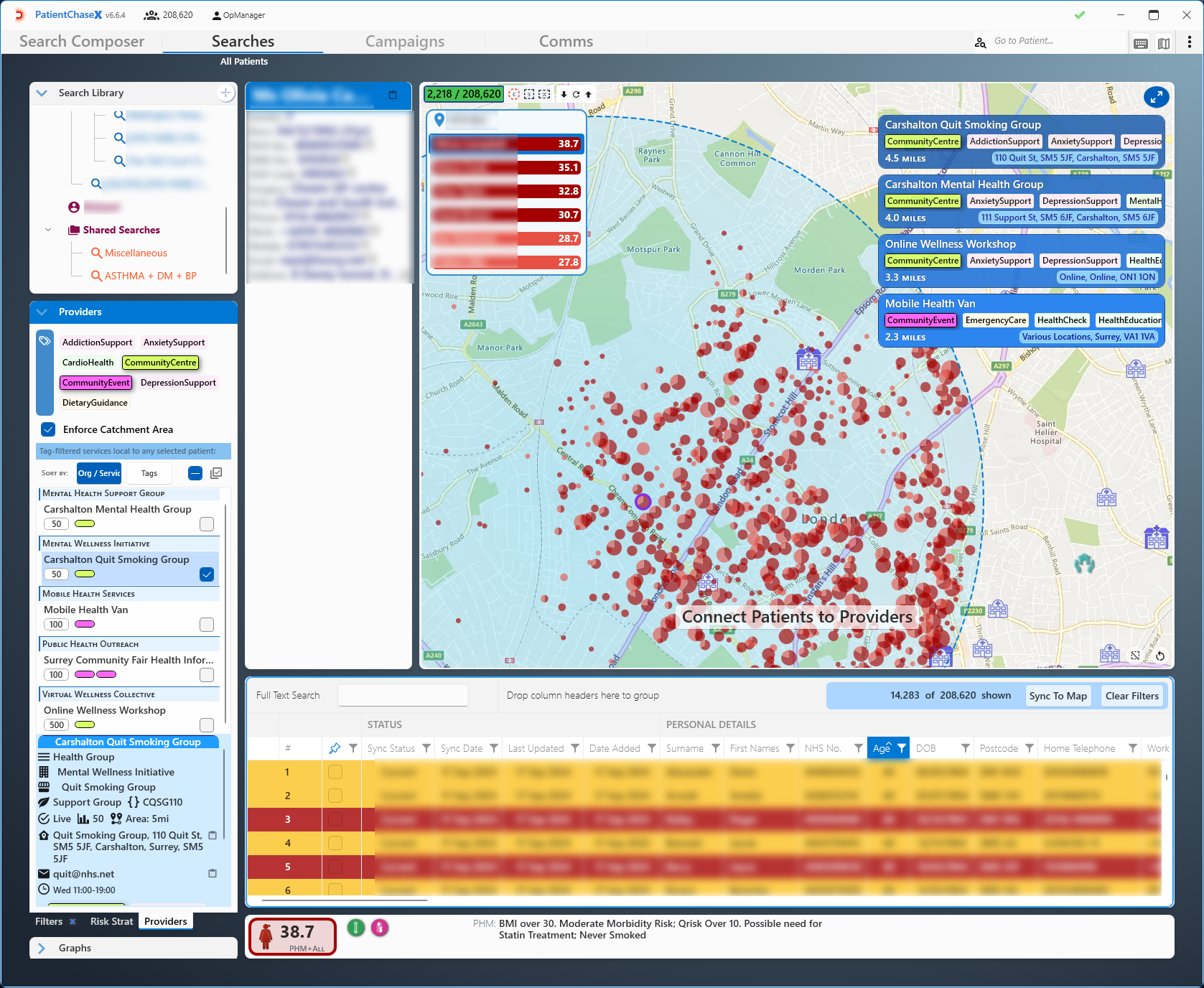1204x988 pixels.
Task: Open the Risk Strat tab
Action: (111, 921)
